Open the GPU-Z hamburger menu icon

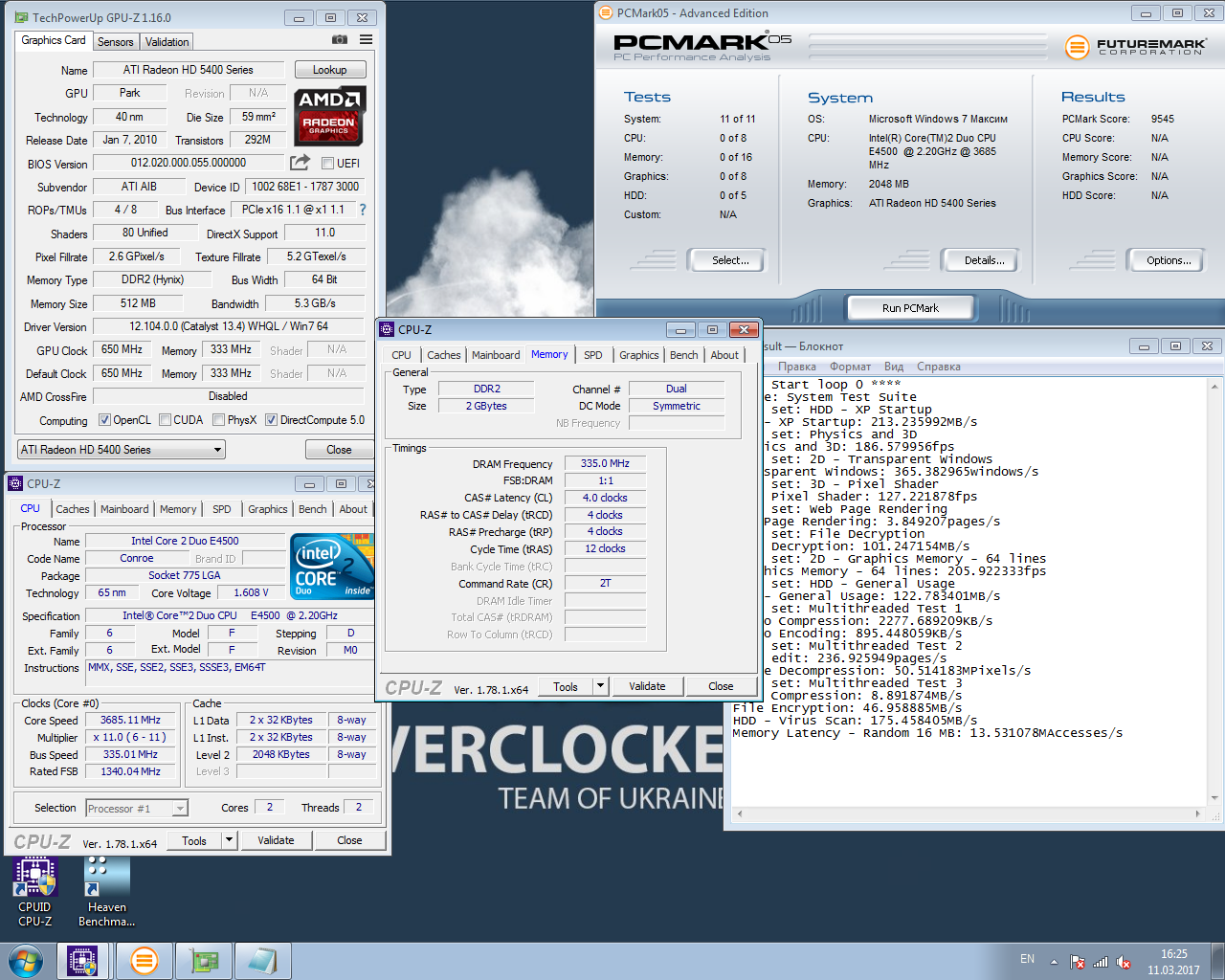click(x=366, y=40)
